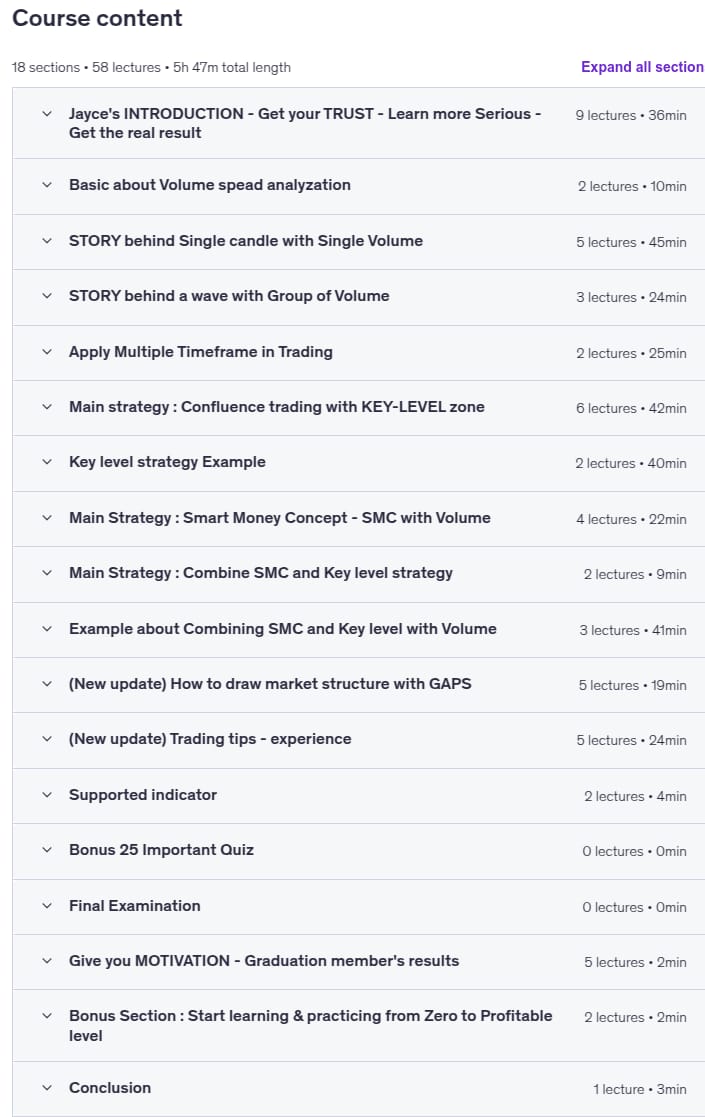Viewport: 705px width, 1117px height.
Task: Open How to draw market structure with GAPS
Action: click(x=270, y=684)
